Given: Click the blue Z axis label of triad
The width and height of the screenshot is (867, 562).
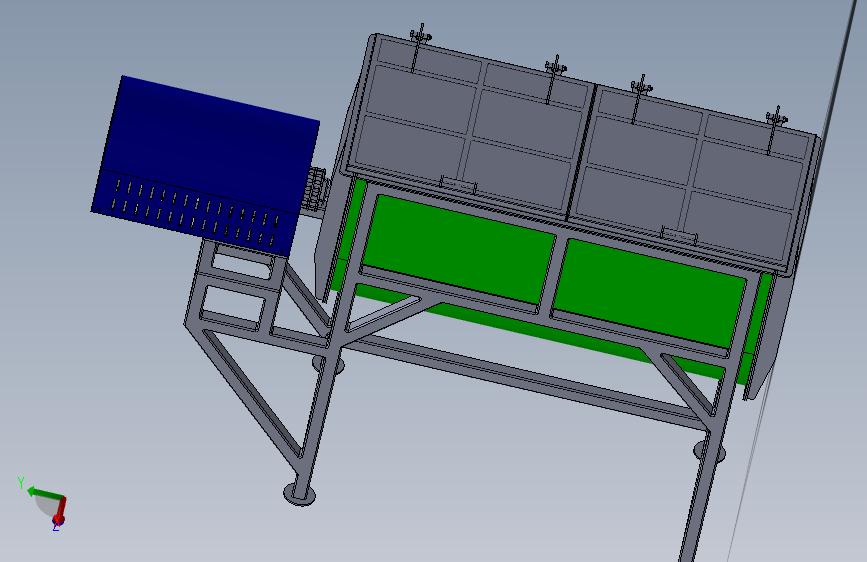Looking at the screenshot, I should pyautogui.click(x=56, y=528).
